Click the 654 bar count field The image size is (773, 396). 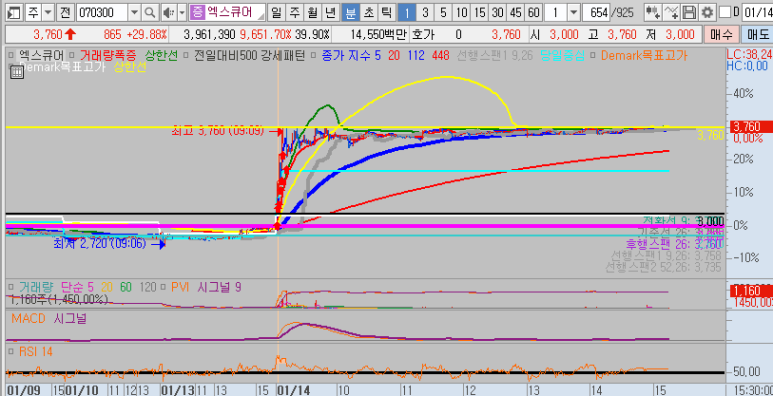(x=596, y=12)
